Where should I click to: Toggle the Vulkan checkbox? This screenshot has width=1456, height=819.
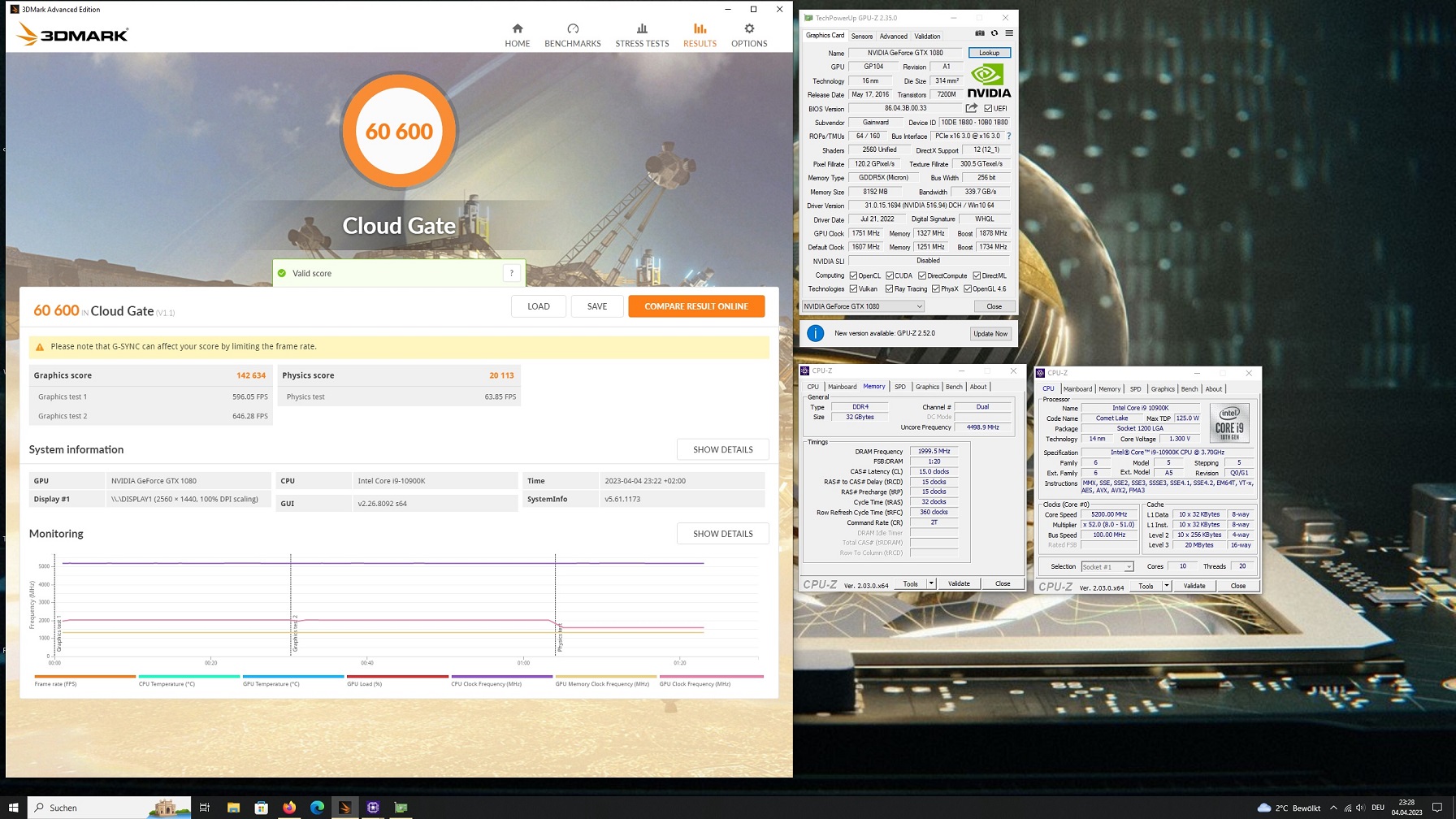click(853, 288)
